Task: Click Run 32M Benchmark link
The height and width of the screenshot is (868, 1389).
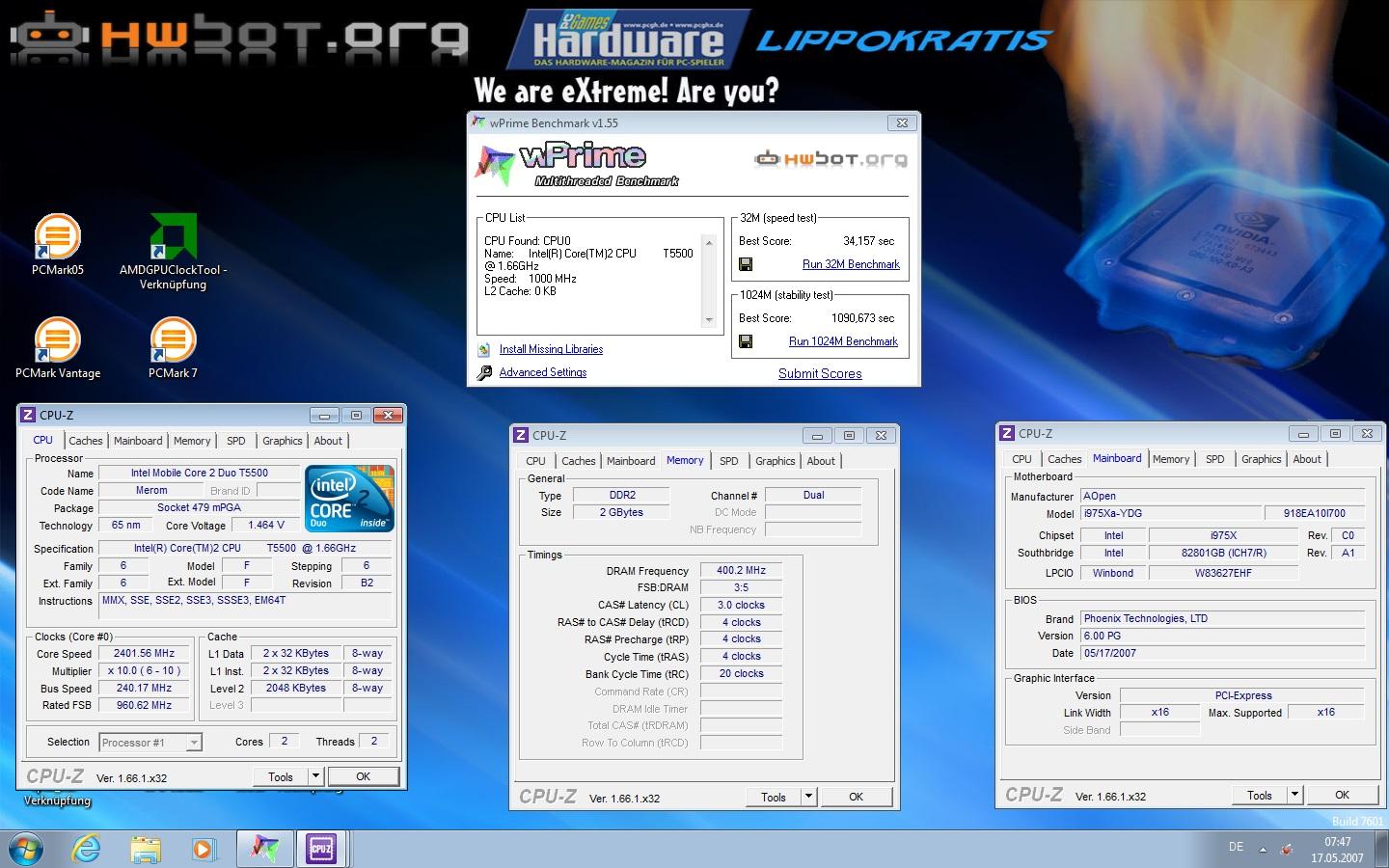Action: click(x=851, y=264)
